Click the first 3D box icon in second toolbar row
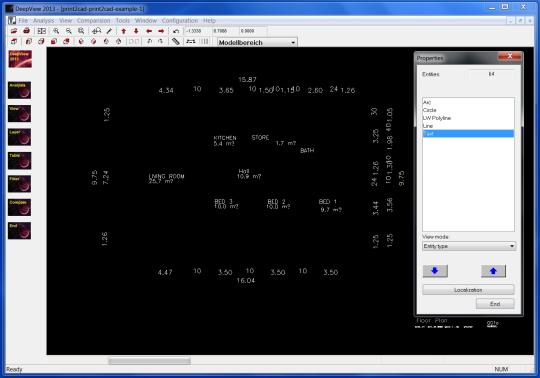540x378 pixels. click(x=14, y=42)
